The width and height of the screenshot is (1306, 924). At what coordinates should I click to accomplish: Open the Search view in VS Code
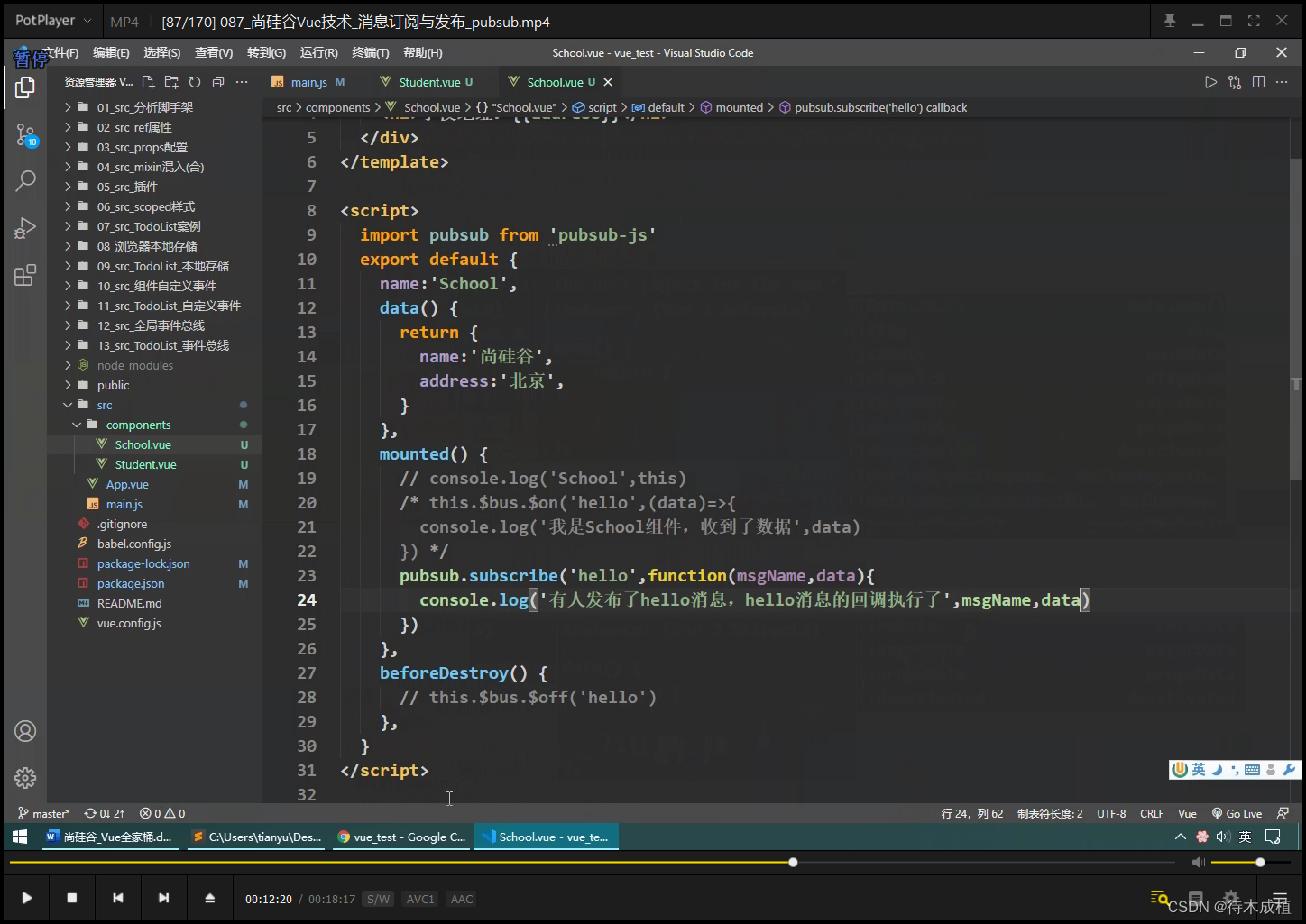point(25,180)
